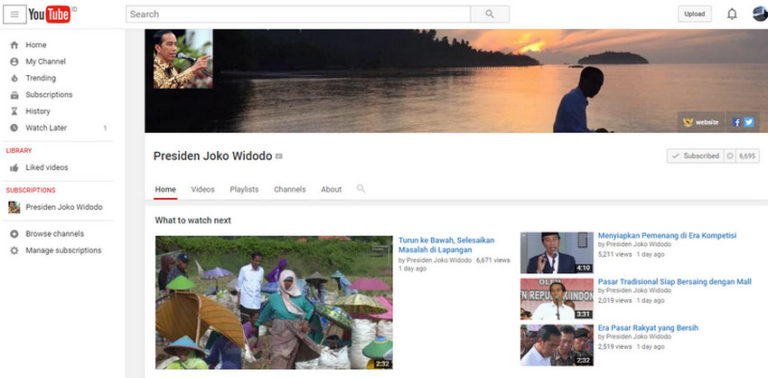Click the search magnifier button
Screen dimensions: 768x378
tap(490, 14)
